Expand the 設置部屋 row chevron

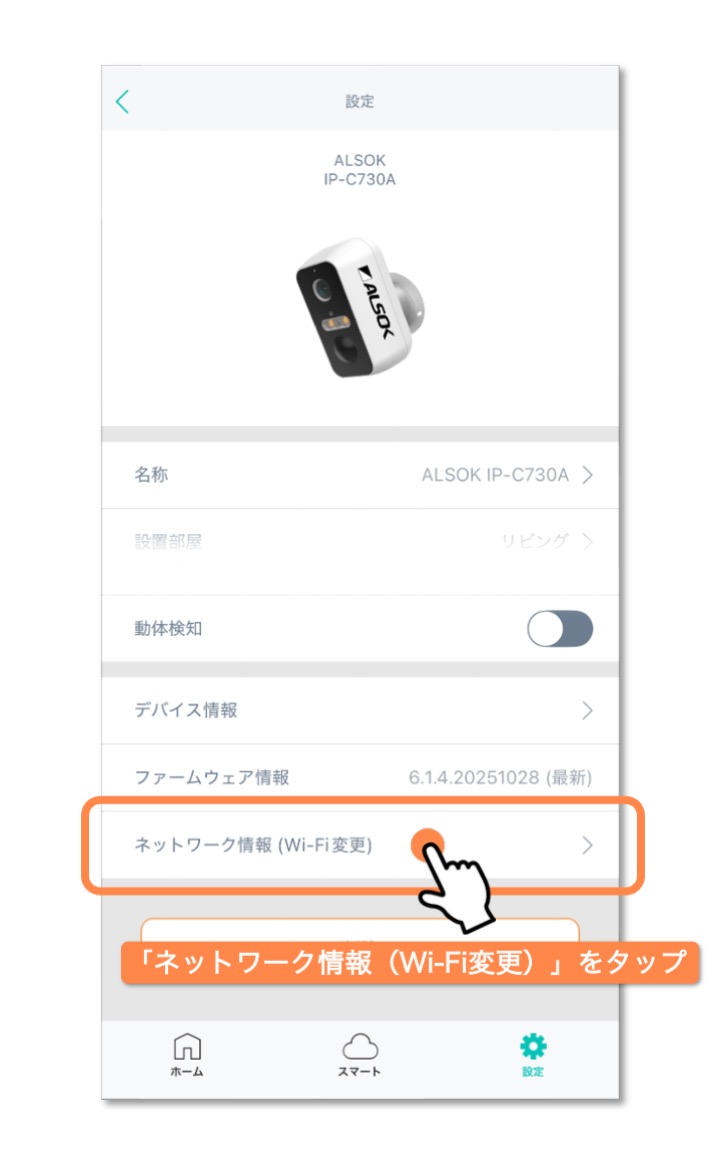tap(587, 541)
